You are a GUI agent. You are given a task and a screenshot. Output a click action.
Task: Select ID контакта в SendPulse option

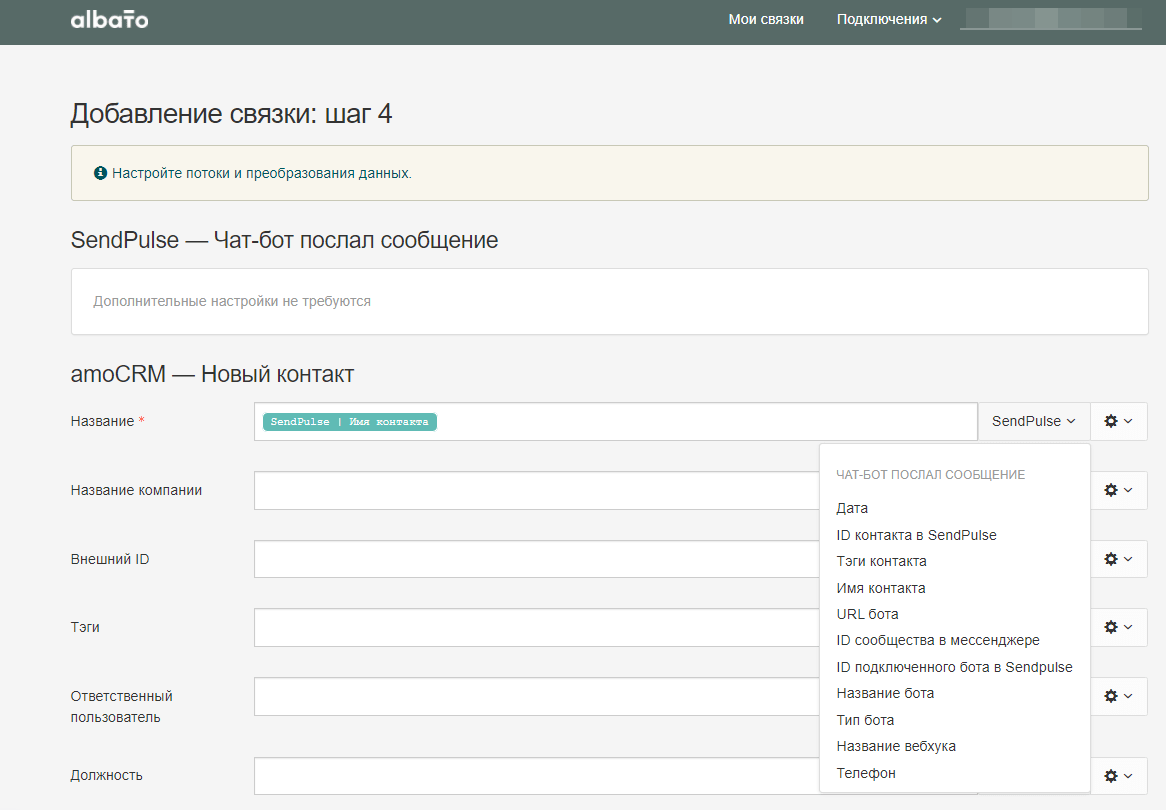coord(916,535)
